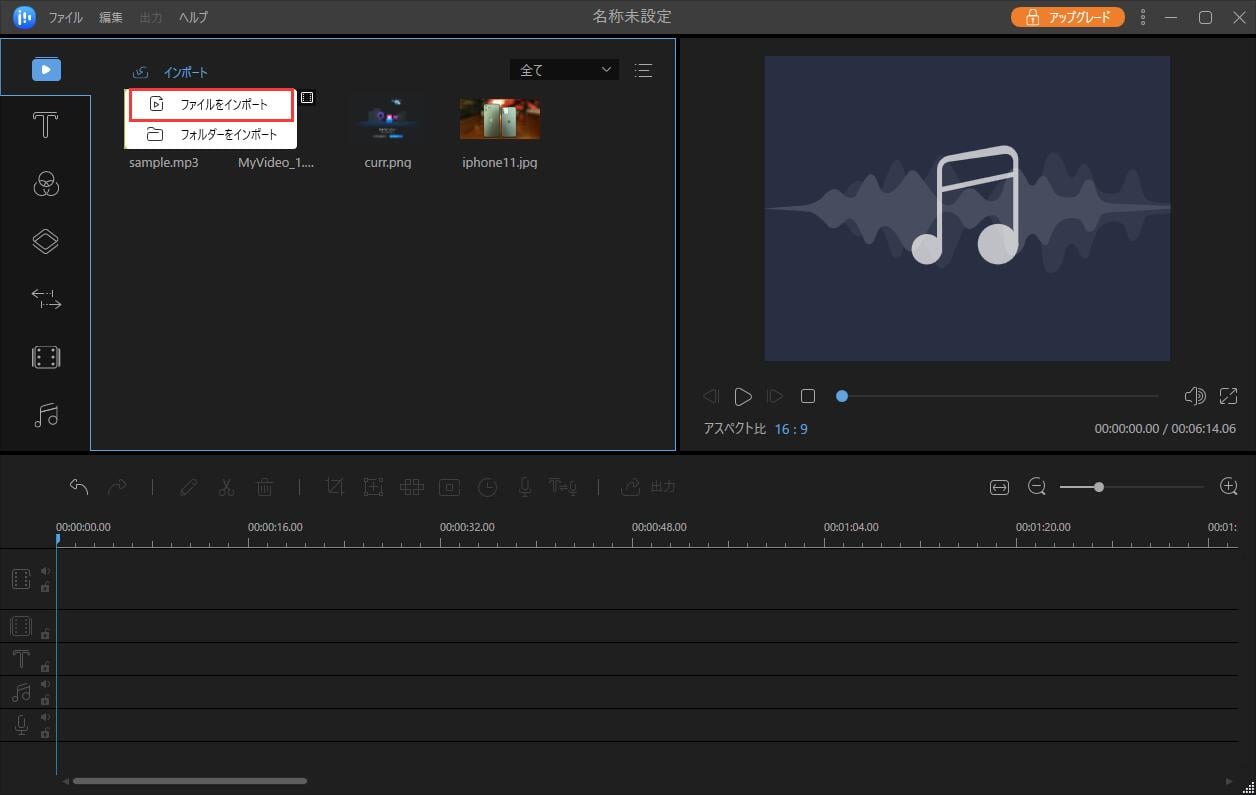Choose フォルダーをインポート from import menu
1256x795 pixels.
point(211,134)
